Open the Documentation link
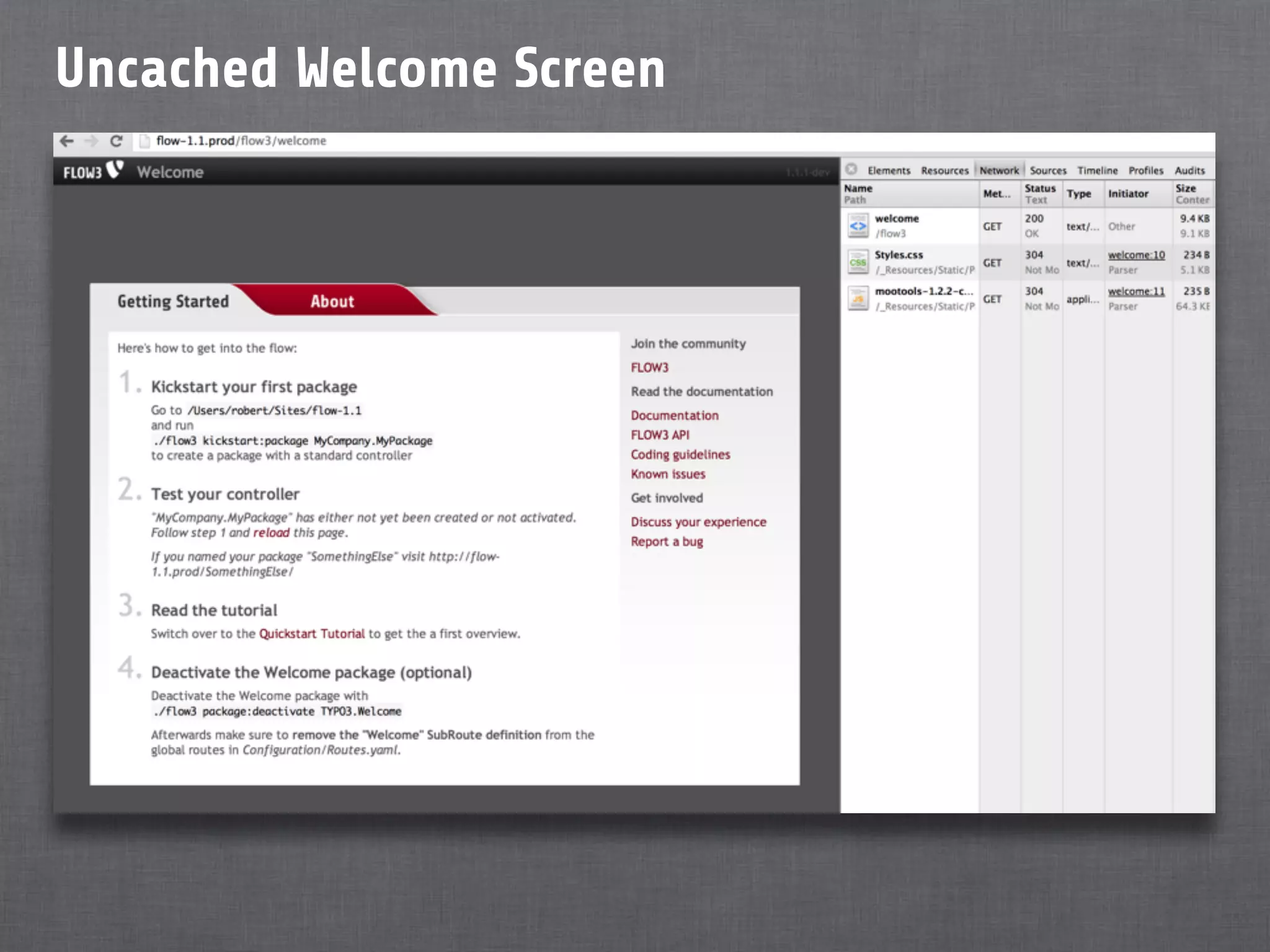Screen dimensions: 1270x952 (x=675, y=415)
